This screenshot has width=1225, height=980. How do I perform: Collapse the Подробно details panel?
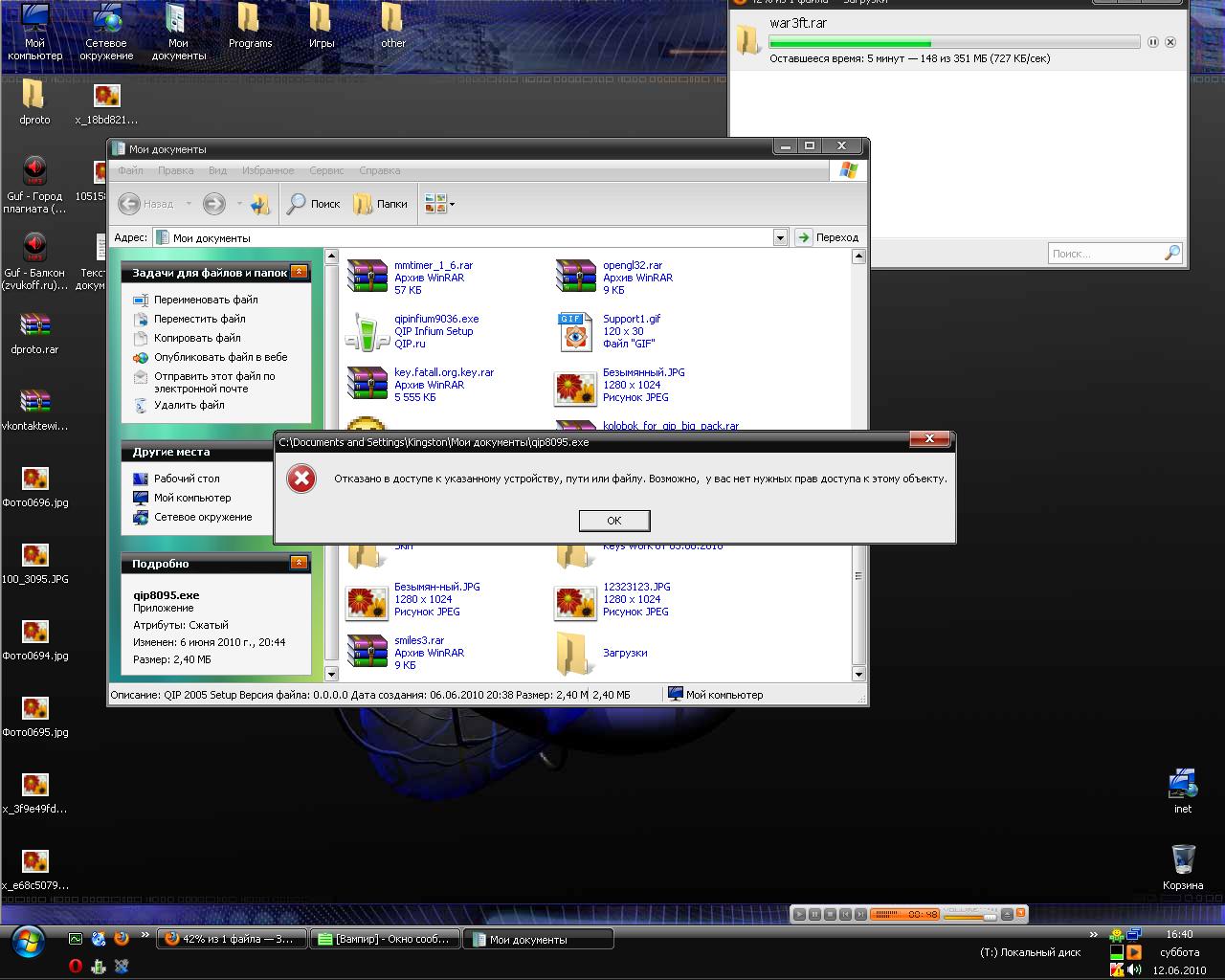point(299,563)
